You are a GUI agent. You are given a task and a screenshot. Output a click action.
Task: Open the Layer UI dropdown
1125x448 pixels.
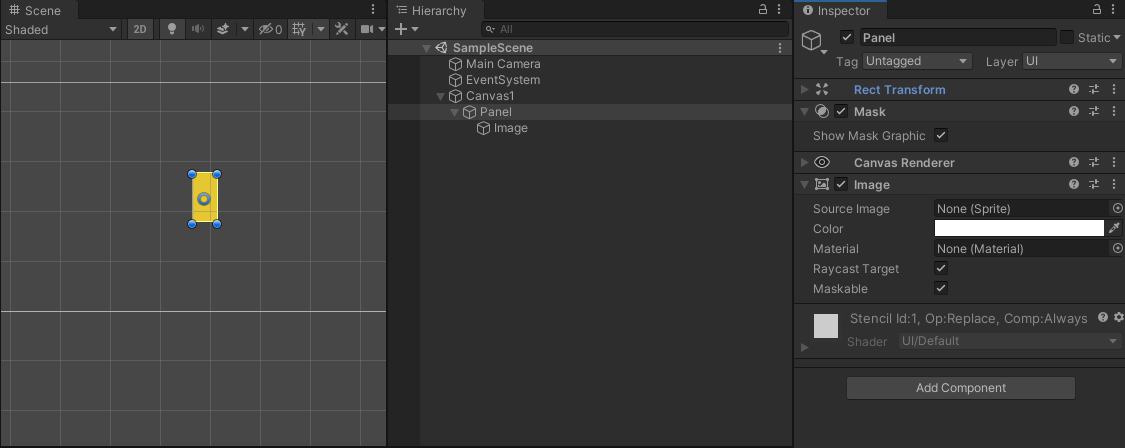pos(1072,61)
